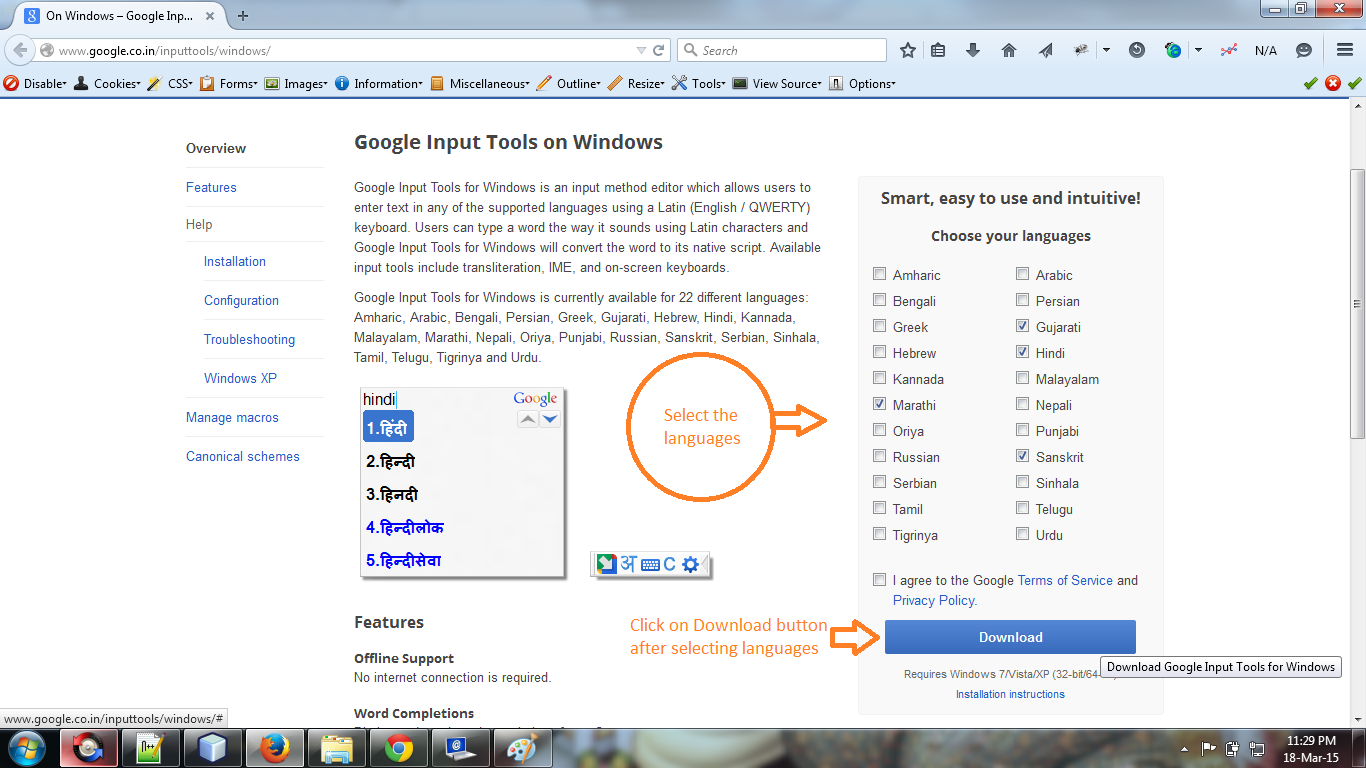Screen dimensions: 1366x768
Task: Click the red-blue line graph icon
Action: (x=1230, y=50)
